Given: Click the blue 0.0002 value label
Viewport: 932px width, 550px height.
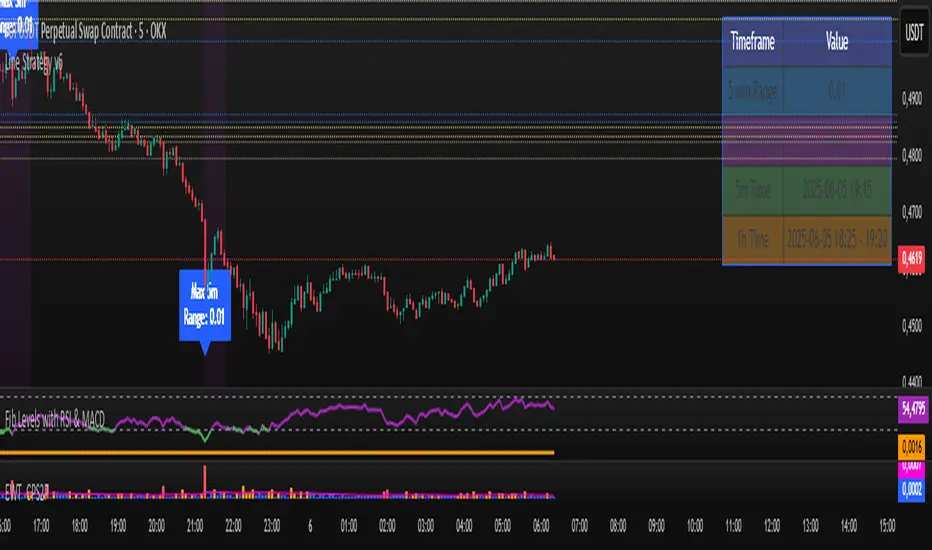Looking at the screenshot, I should click(x=911, y=489).
